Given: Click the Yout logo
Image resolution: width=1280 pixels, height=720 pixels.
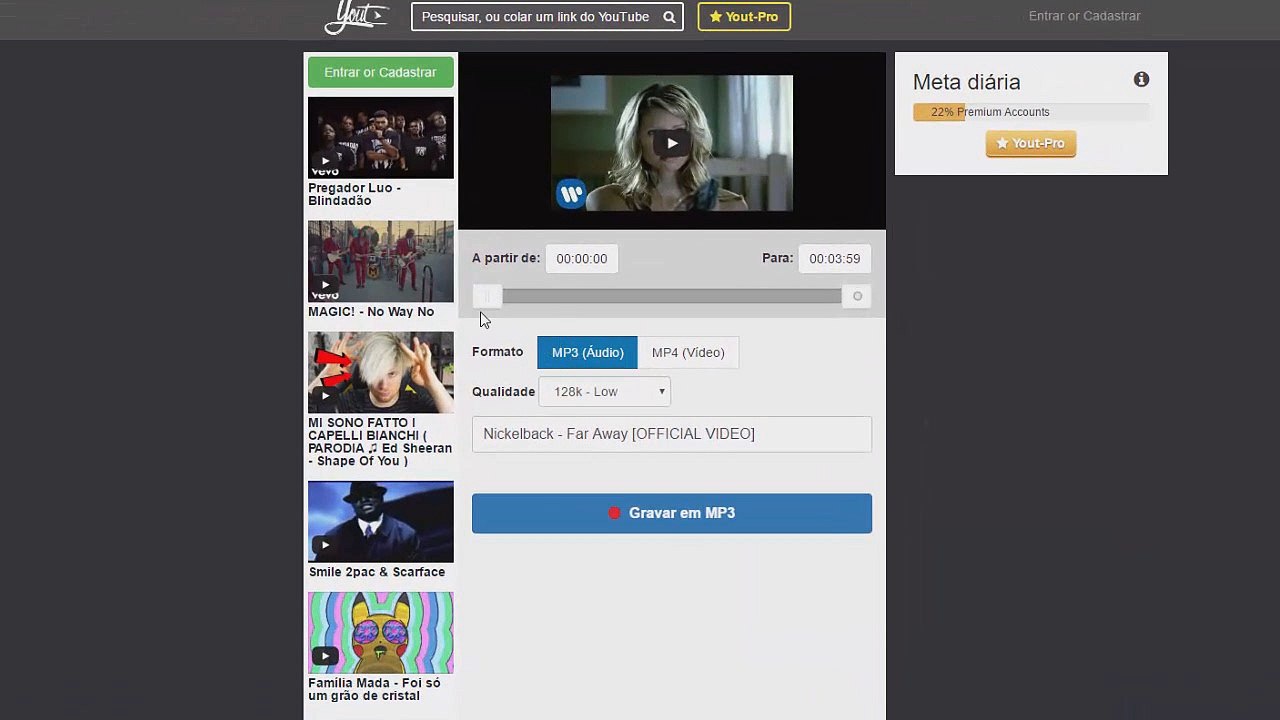Looking at the screenshot, I should [x=355, y=16].
